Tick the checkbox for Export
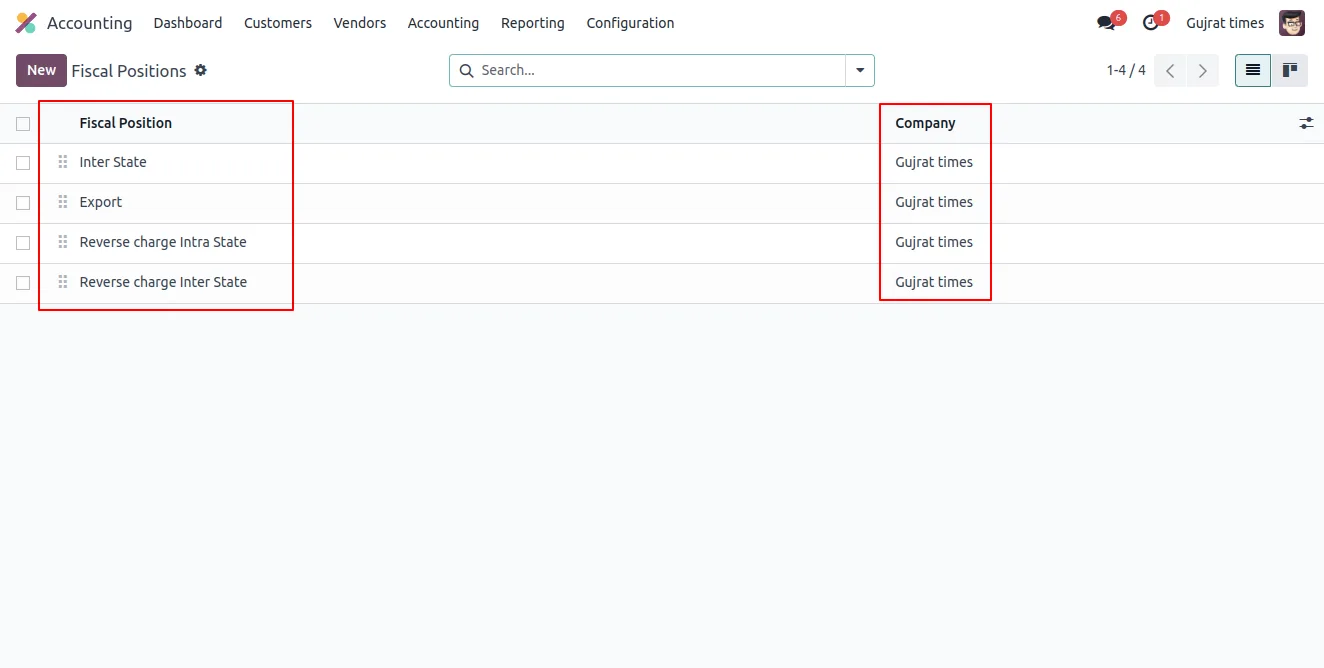The height and width of the screenshot is (668, 1324). coord(23,203)
